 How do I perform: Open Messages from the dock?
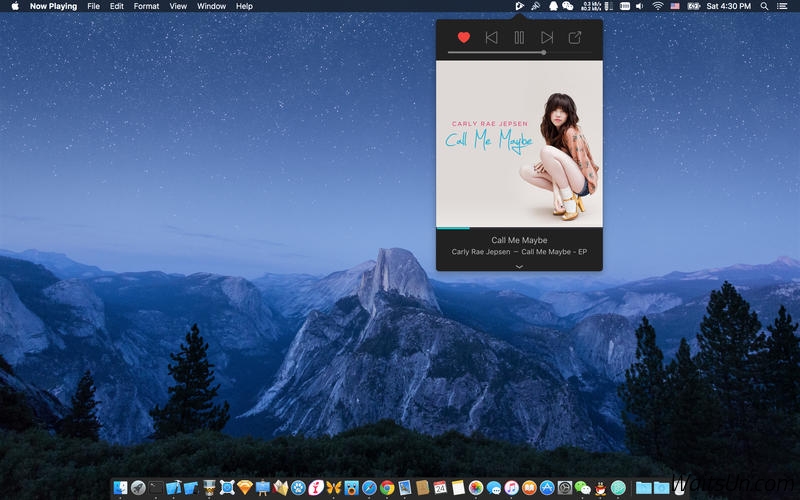(494, 488)
